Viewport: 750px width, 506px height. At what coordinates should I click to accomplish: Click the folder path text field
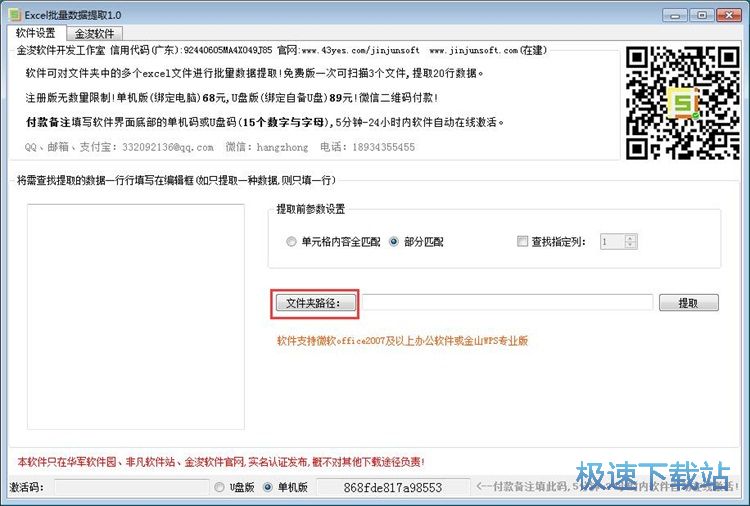(507, 303)
